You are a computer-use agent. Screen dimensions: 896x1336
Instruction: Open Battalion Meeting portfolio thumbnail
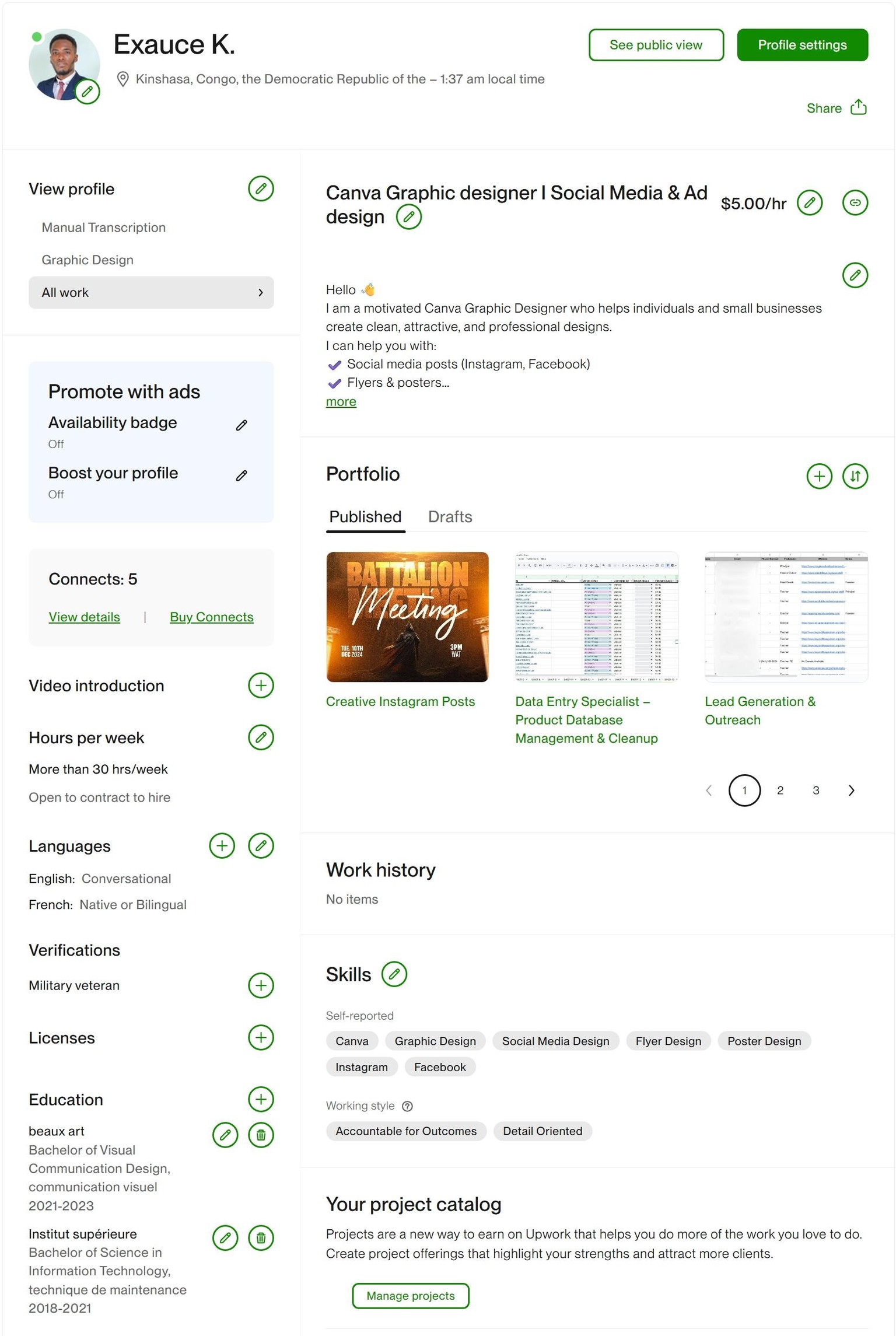click(x=407, y=617)
